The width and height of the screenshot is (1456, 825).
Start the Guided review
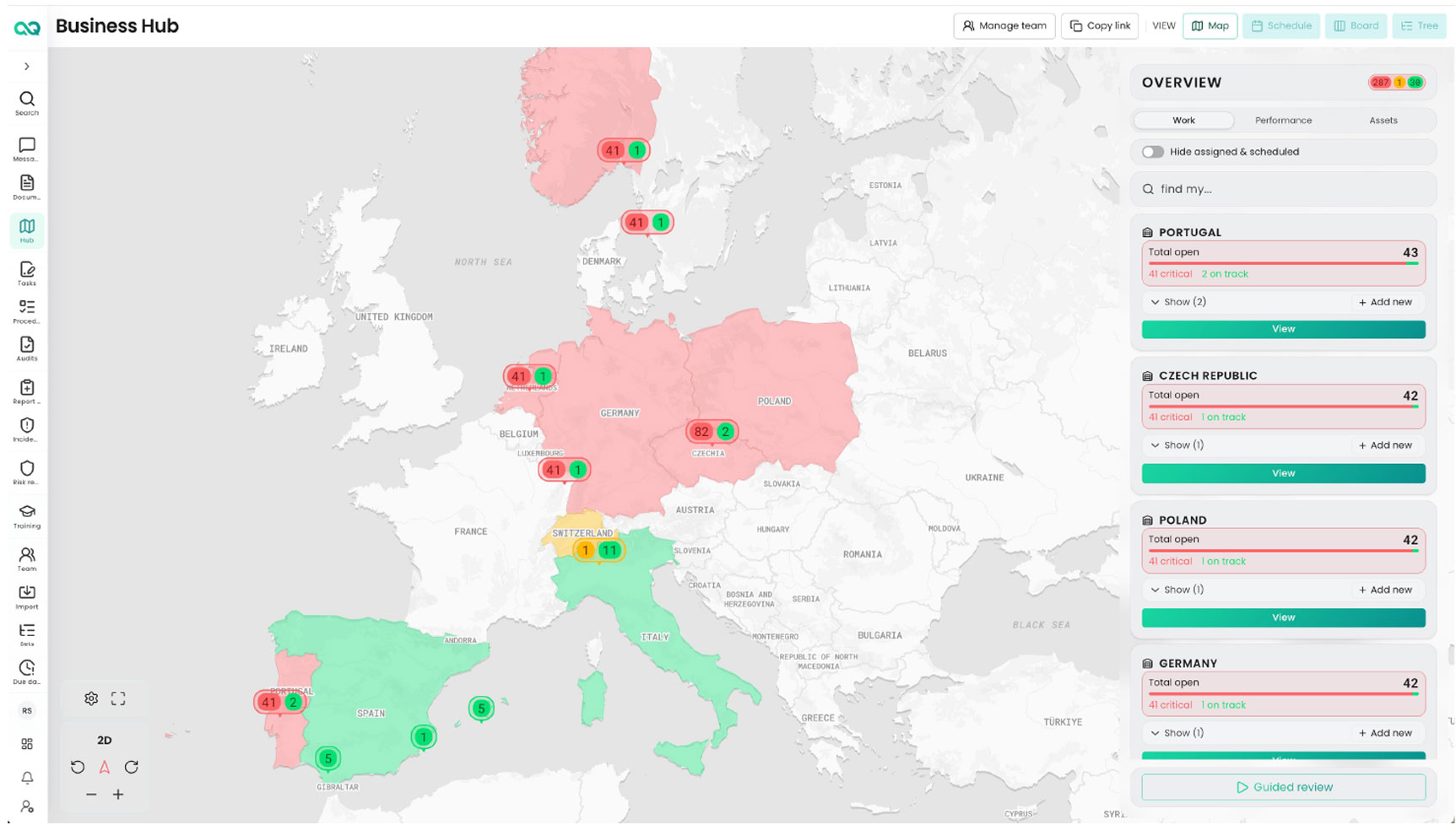coord(1283,787)
